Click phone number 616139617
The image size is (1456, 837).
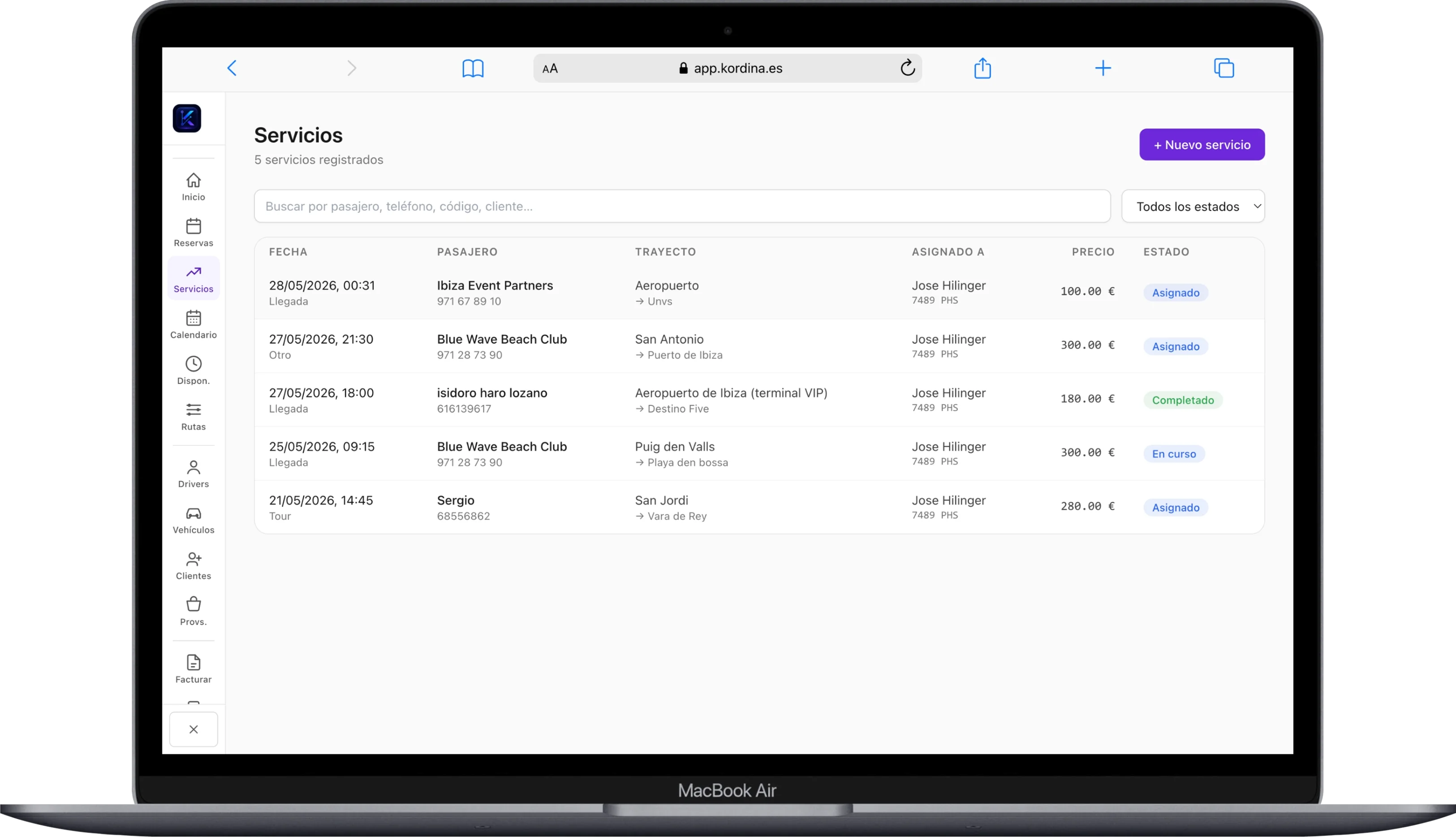464,409
